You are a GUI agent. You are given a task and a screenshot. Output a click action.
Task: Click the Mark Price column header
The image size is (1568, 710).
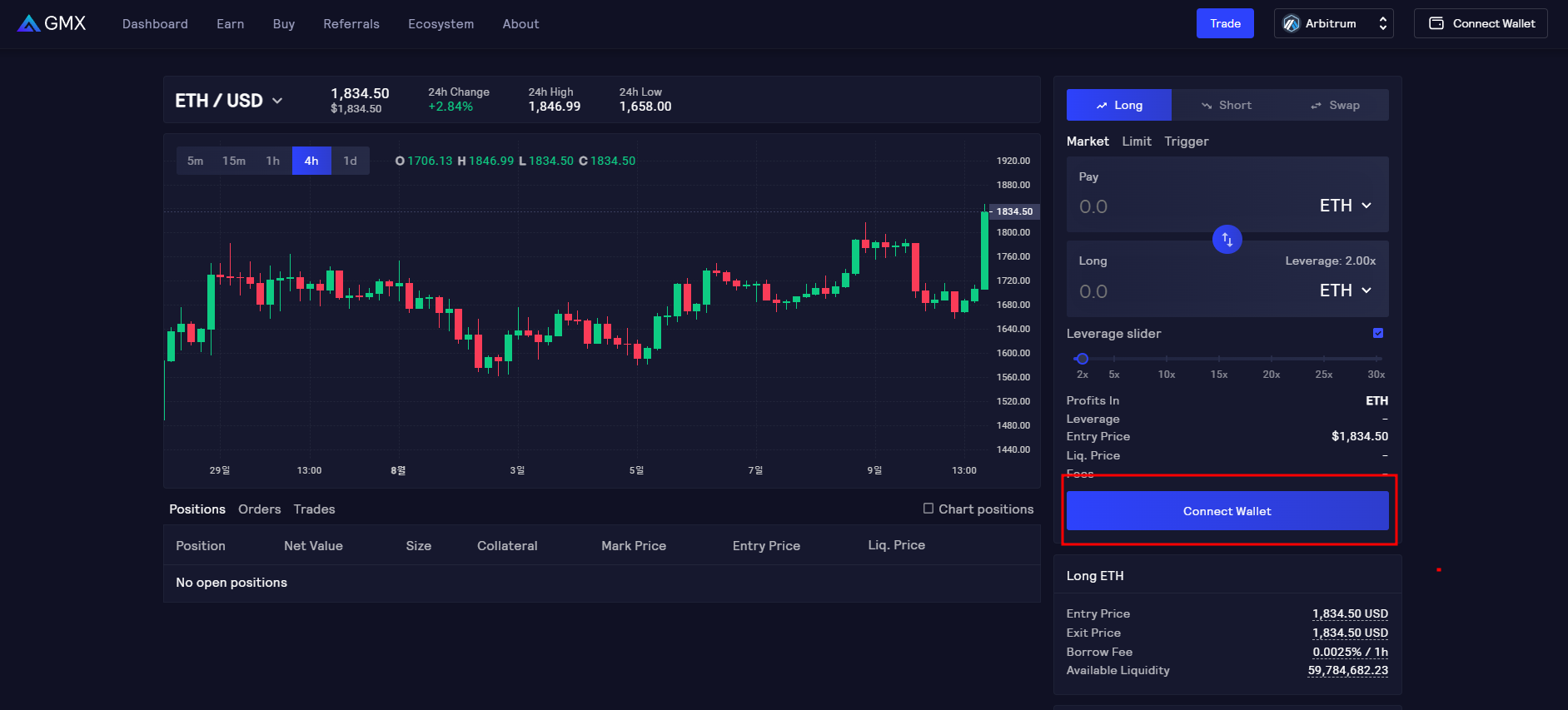click(634, 546)
